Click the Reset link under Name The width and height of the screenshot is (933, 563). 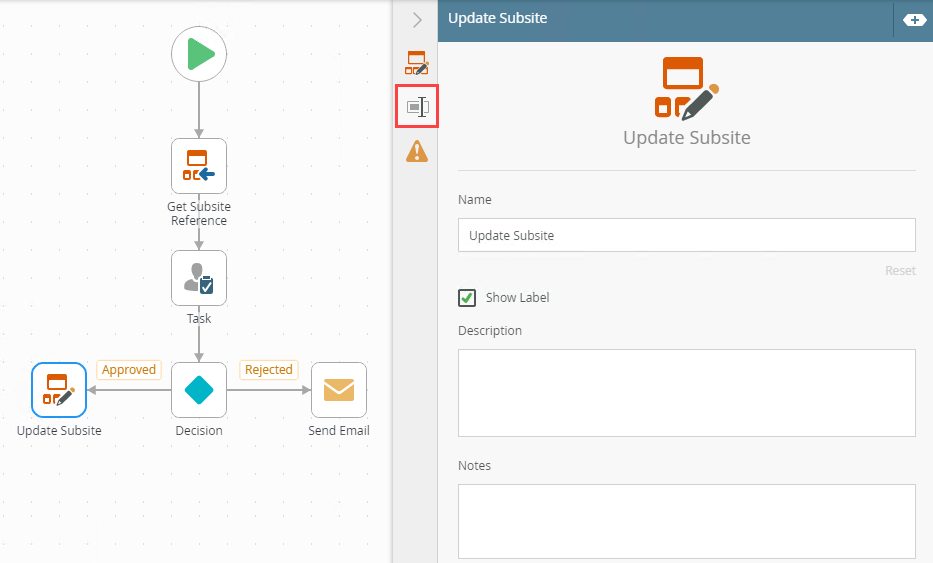click(900, 271)
